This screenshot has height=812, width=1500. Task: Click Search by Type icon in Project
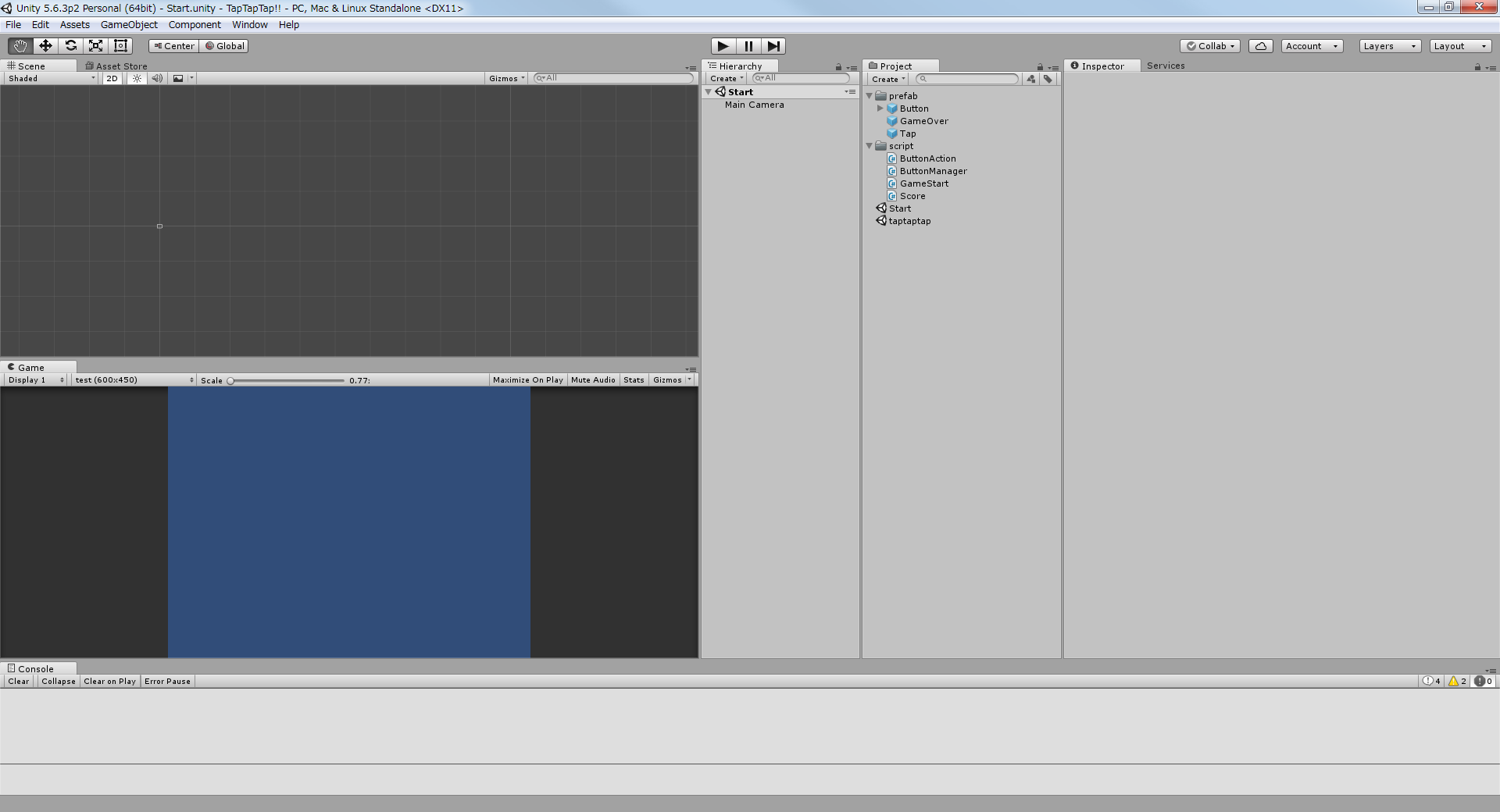pyautogui.click(x=1031, y=79)
